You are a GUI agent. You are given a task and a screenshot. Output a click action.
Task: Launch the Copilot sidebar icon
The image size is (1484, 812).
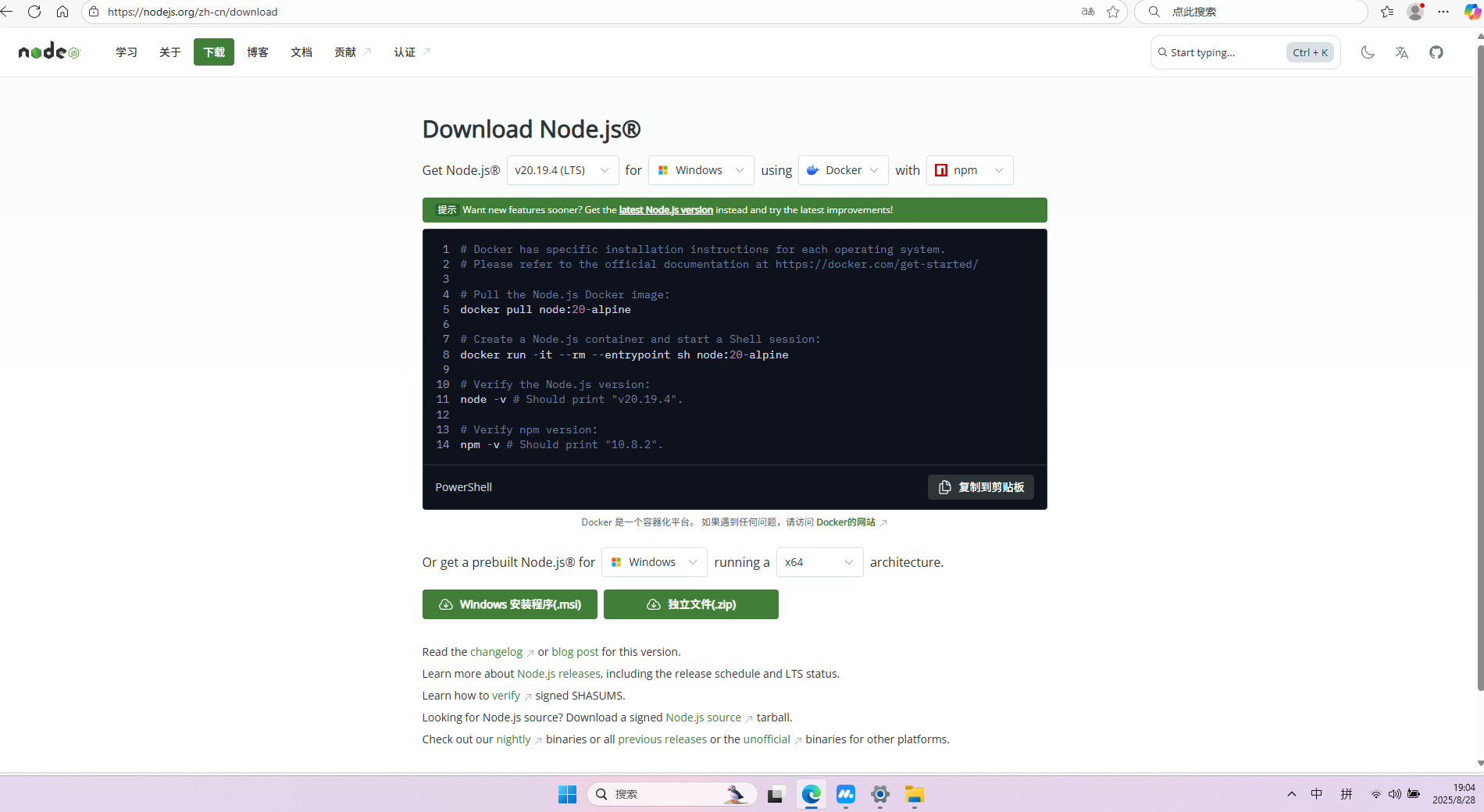tap(1472, 12)
